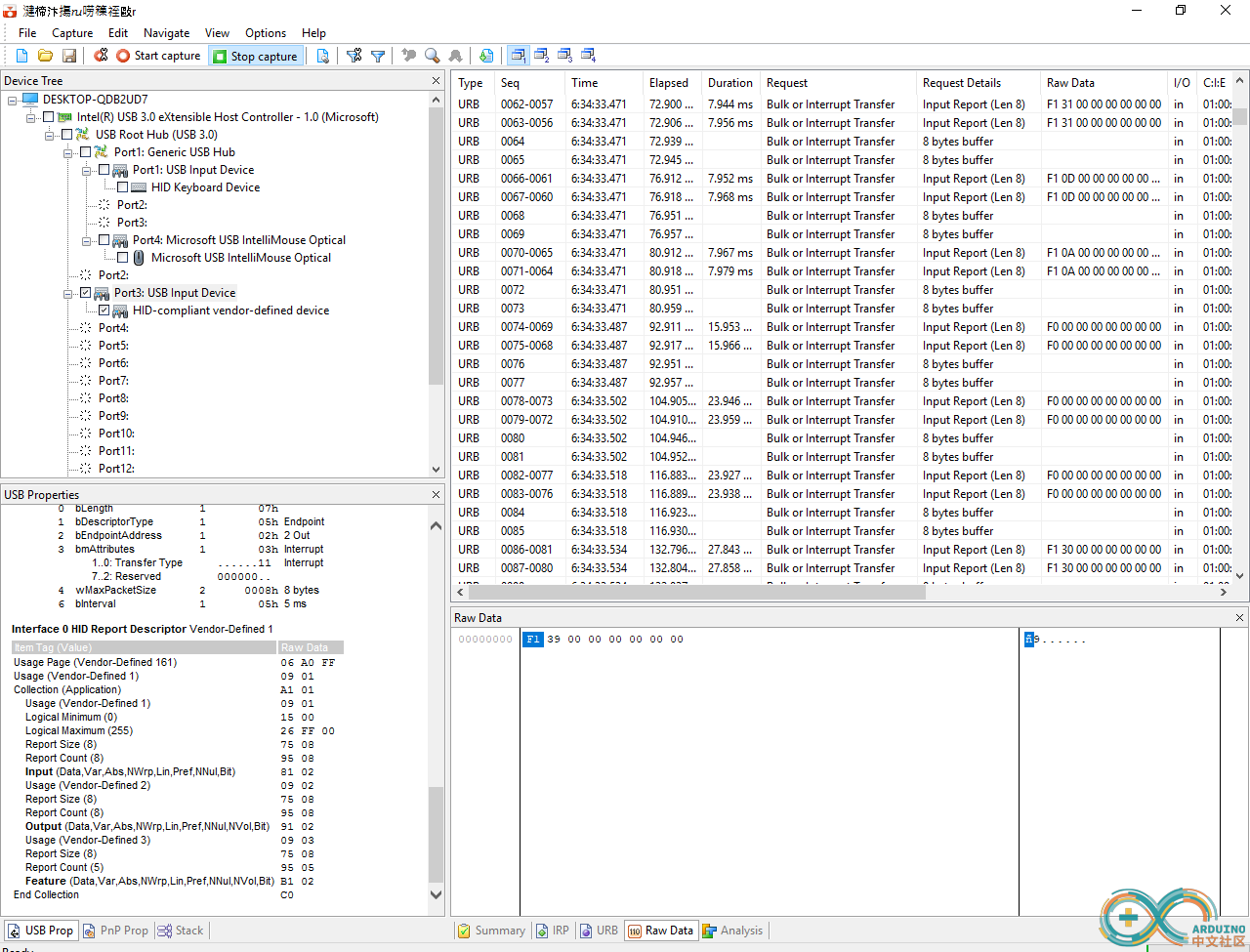This screenshot has height=952, width=1250.
Task: Click the Save floppy disk icon
Action: coord(69,56)
